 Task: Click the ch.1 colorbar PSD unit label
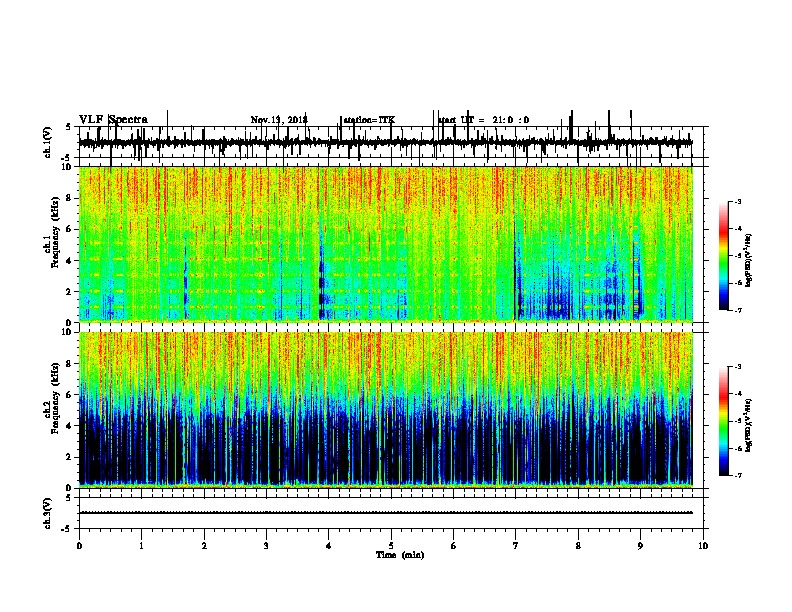point(748,260)
